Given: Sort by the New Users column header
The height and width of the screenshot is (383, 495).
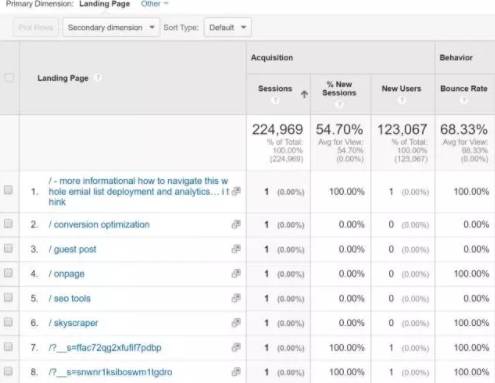Looking at the screenshot, I should [401, 89].
